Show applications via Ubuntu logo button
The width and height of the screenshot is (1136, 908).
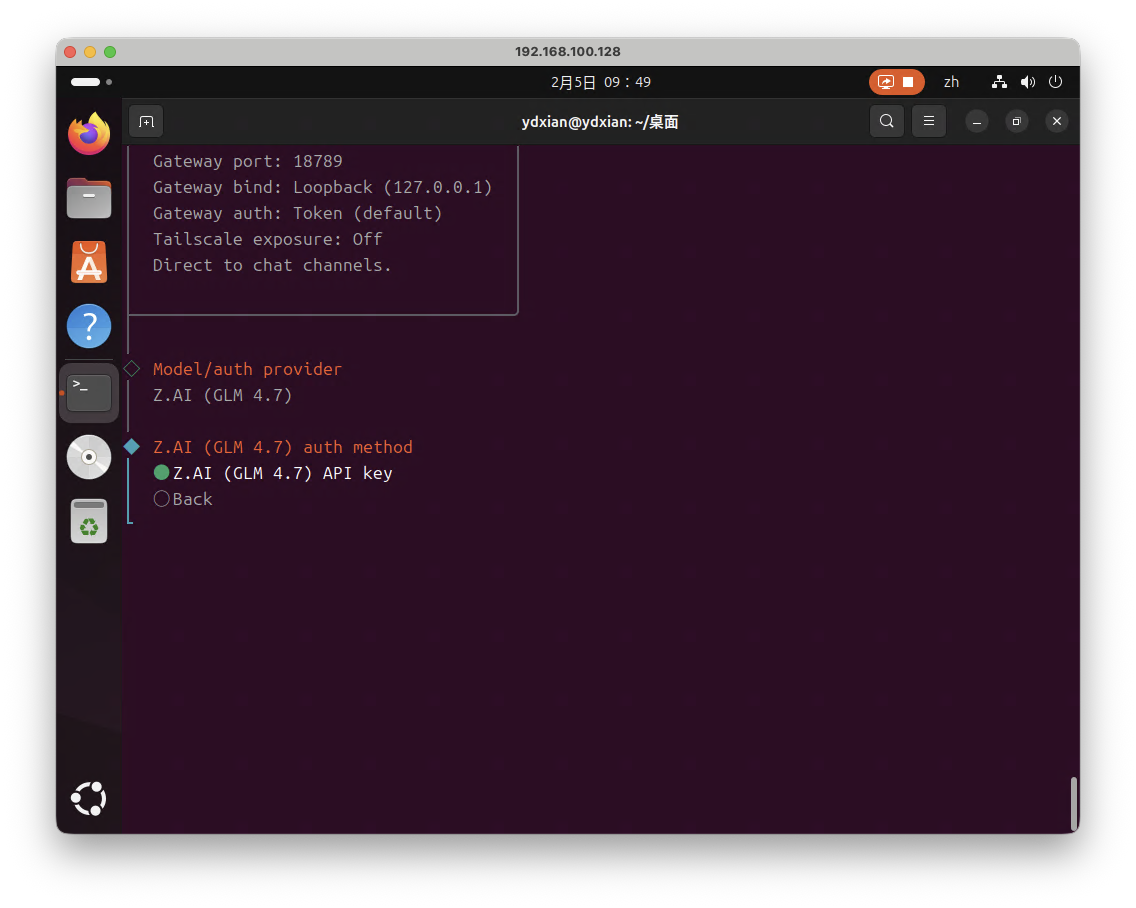(89, 798)
